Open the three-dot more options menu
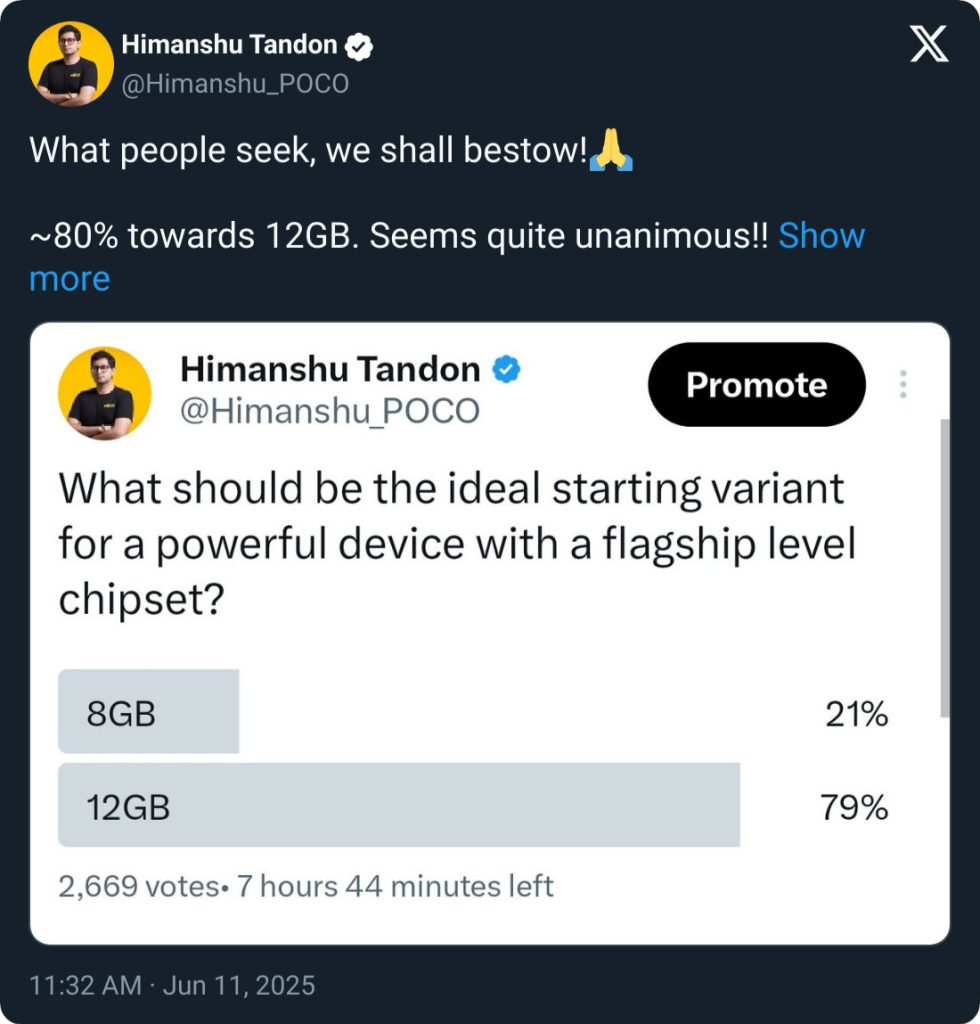This screenshot has height=1024, width=980. (903, 385)
